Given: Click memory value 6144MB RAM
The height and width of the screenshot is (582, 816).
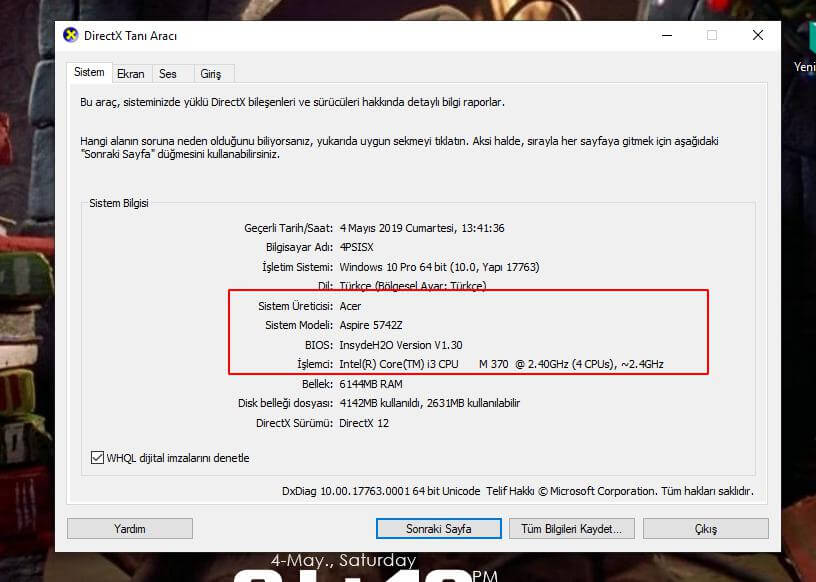Looking at the screenshot, I should coord(371,384).
